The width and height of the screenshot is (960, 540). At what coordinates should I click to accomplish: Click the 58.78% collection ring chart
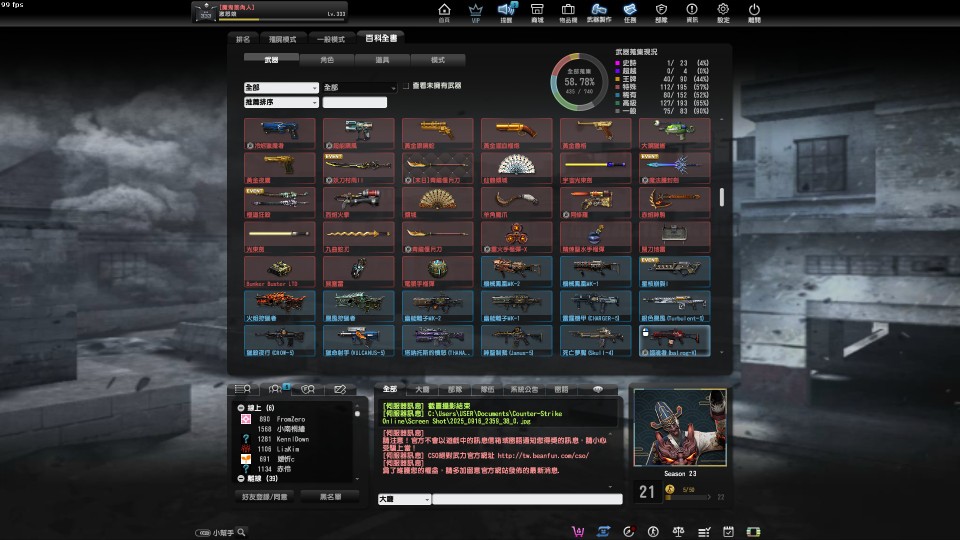[579, 82]
